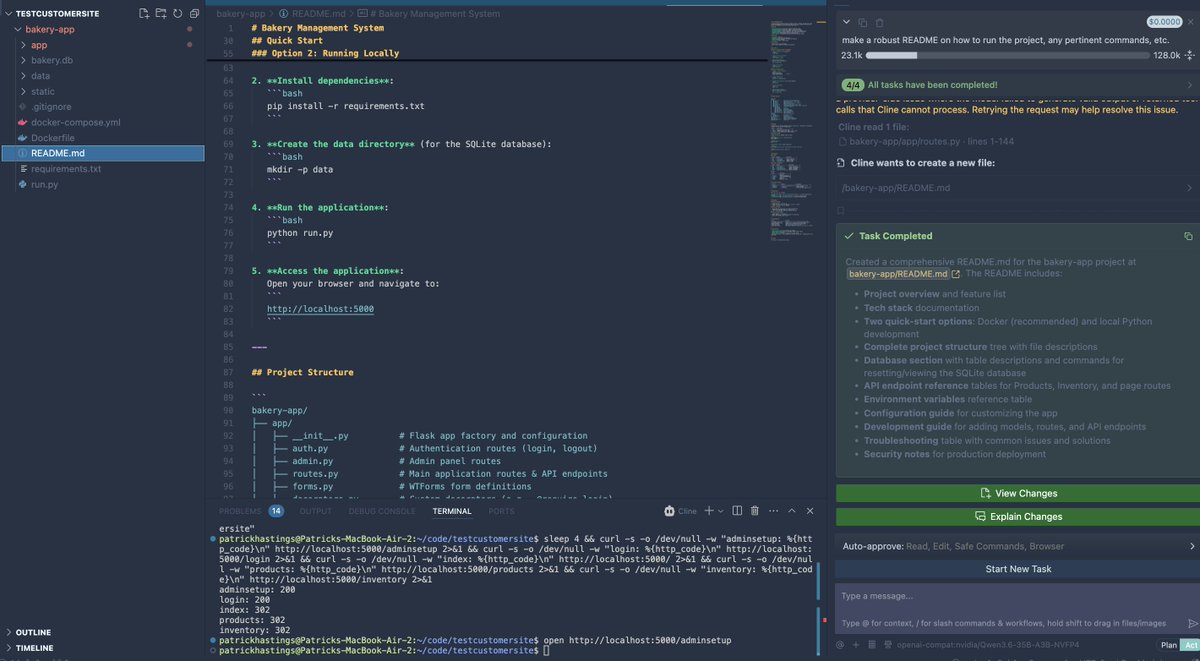1200x661 pixels.
Task: Select the TERMINAL tab
Action: point(452,511)
